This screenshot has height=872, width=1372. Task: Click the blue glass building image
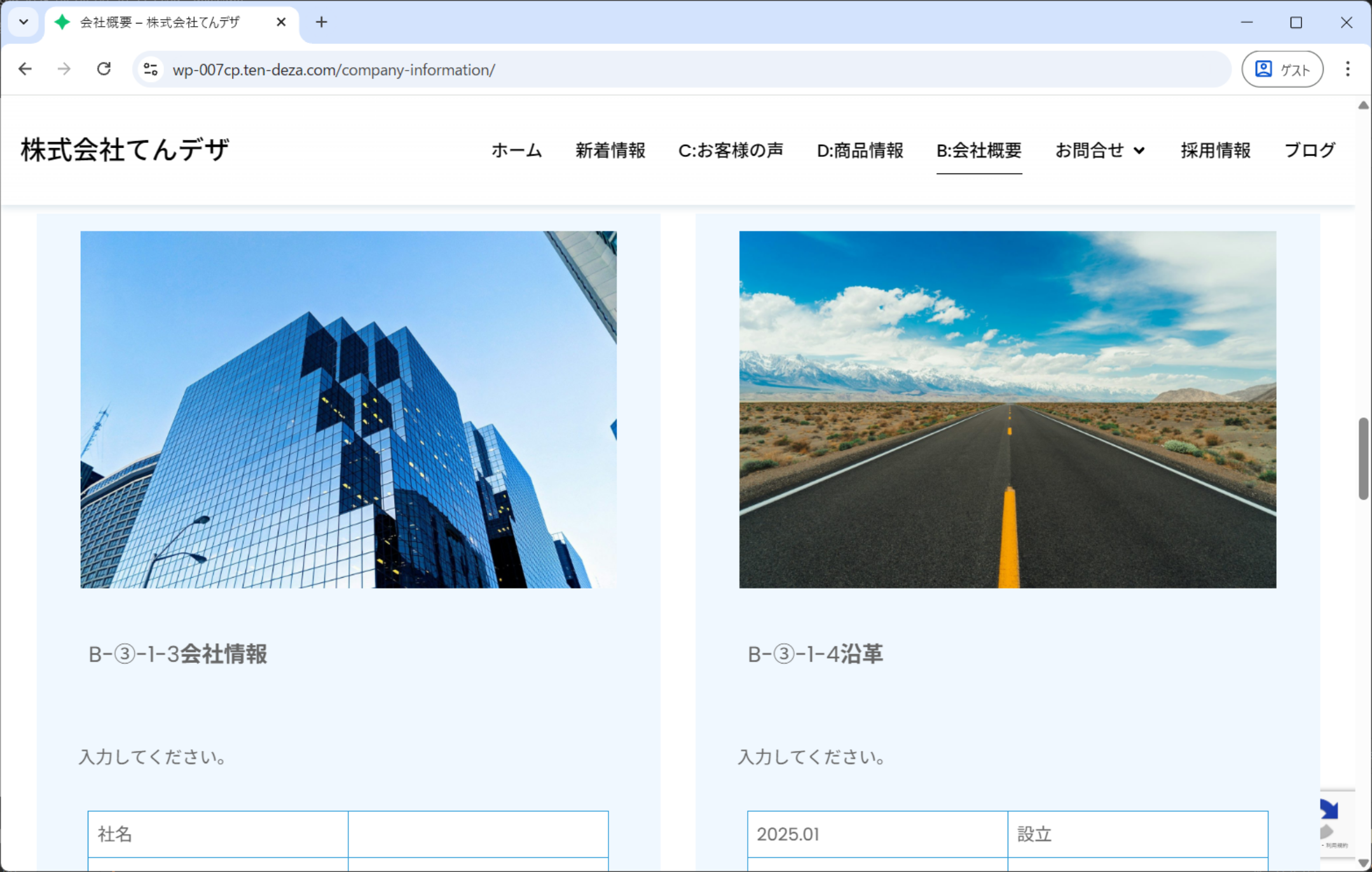click(348, 409)
